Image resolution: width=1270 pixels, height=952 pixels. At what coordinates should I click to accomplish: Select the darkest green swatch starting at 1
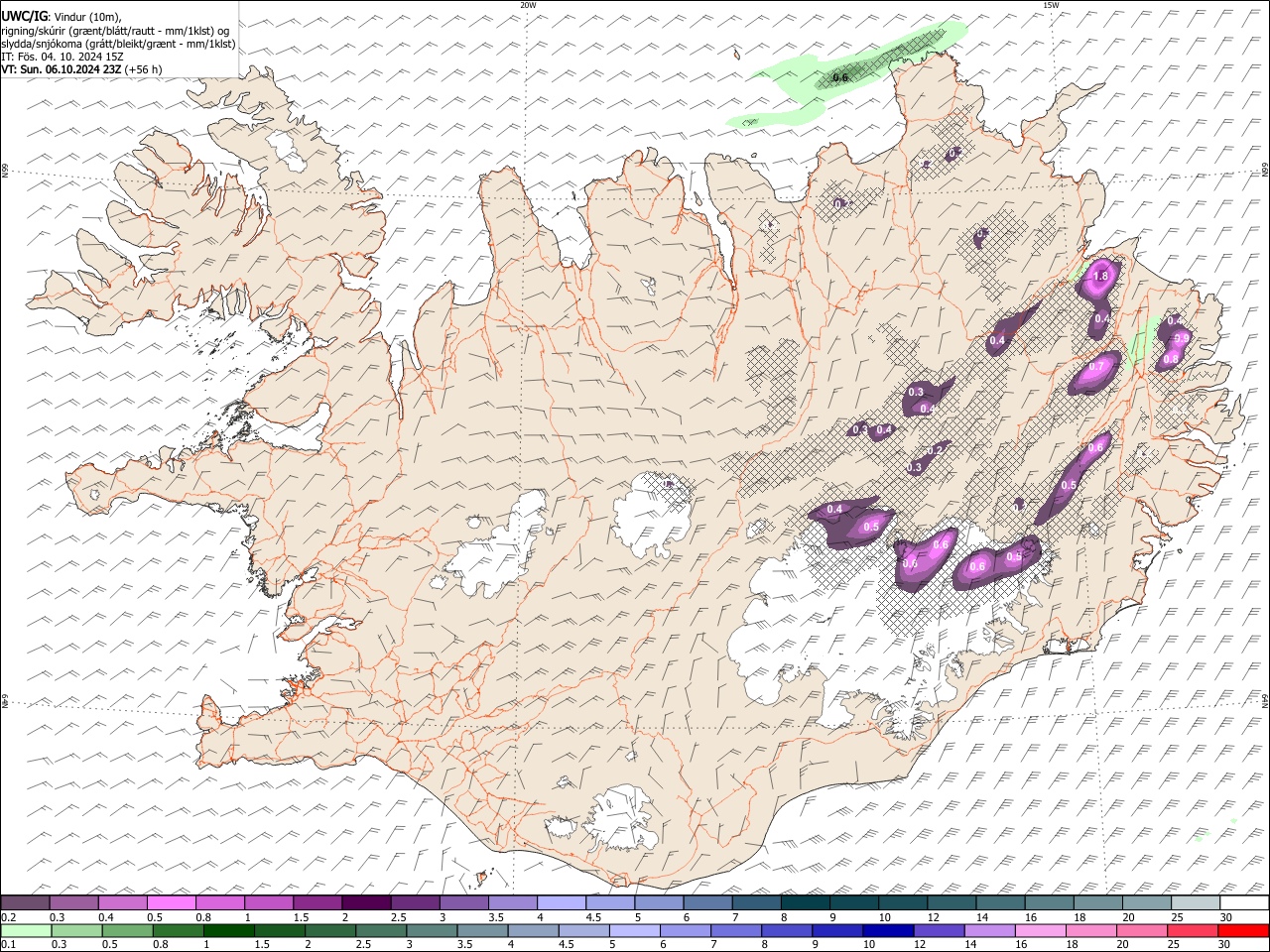[229, 930]
